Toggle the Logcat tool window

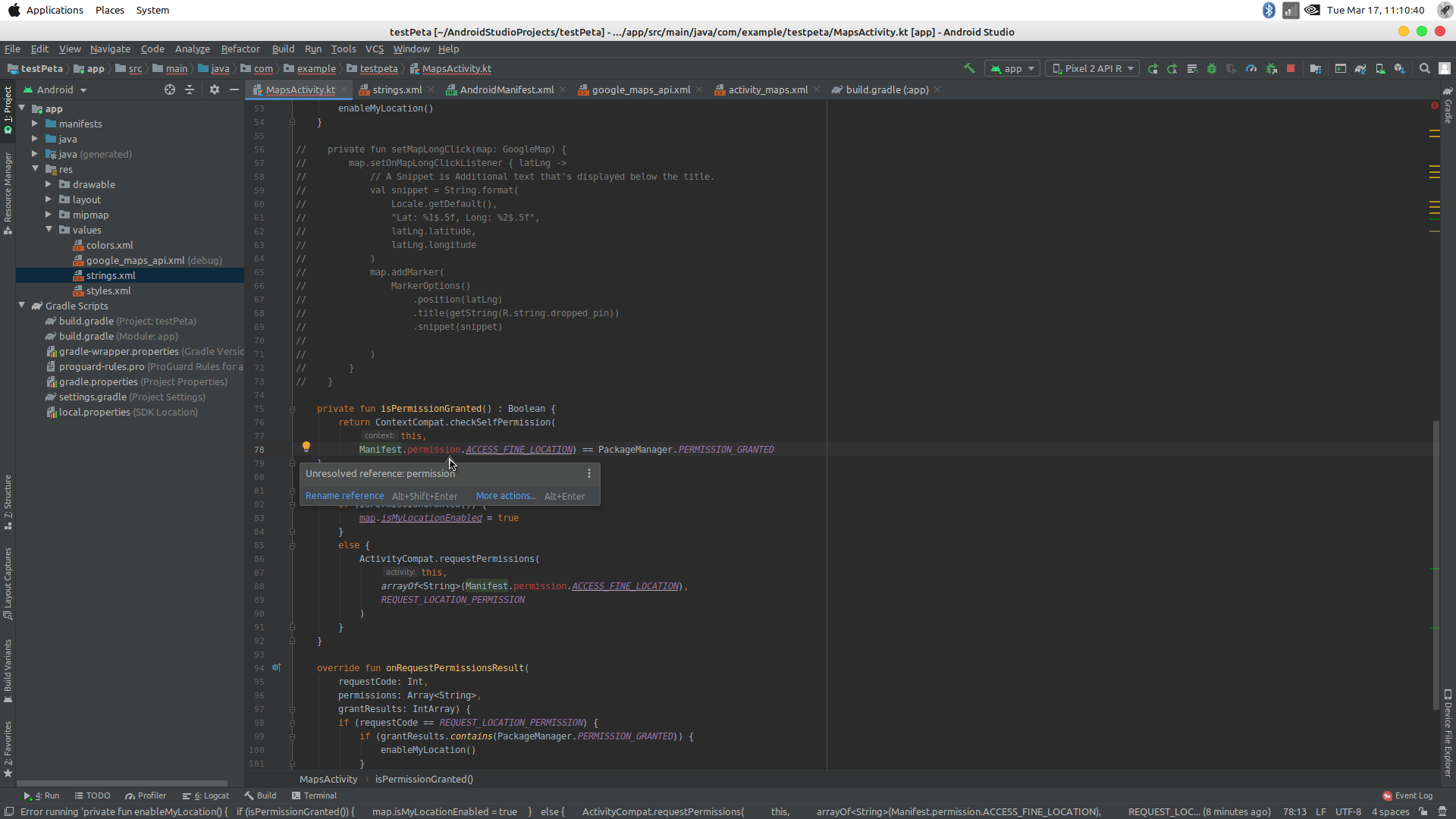(206, 795)
